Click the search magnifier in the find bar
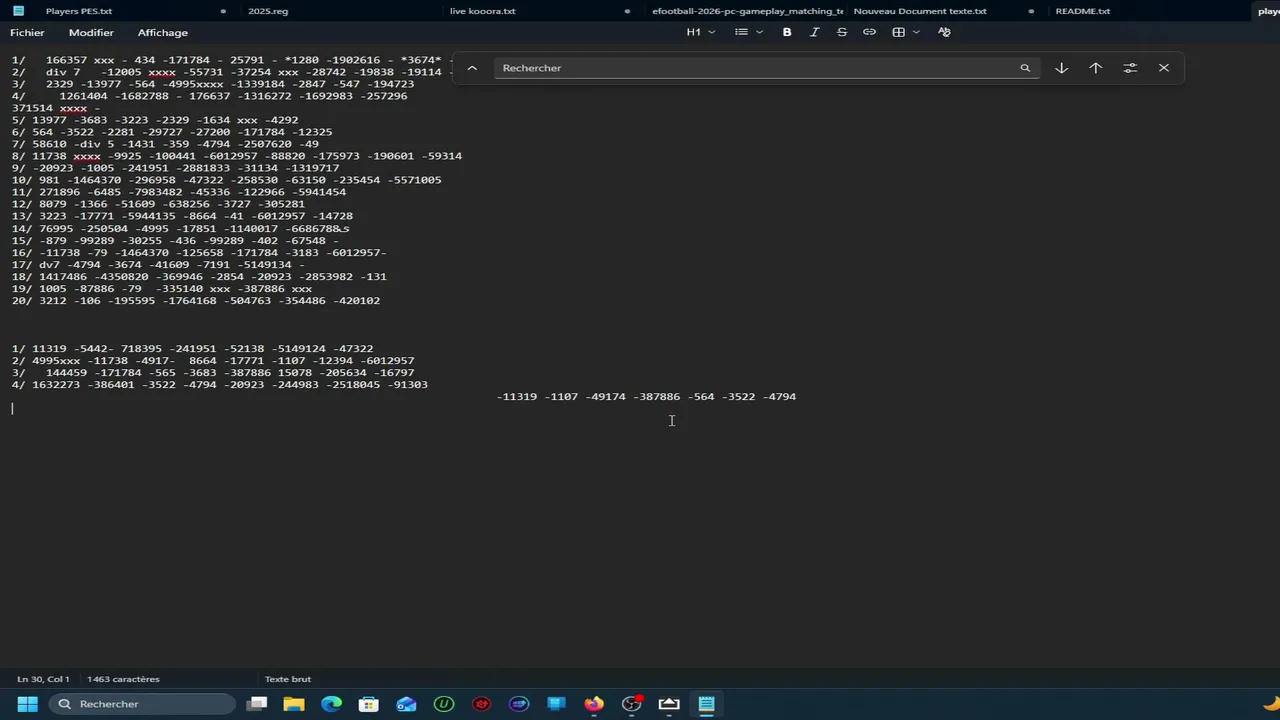The image size is (1280, 720). pos(1025,68)
